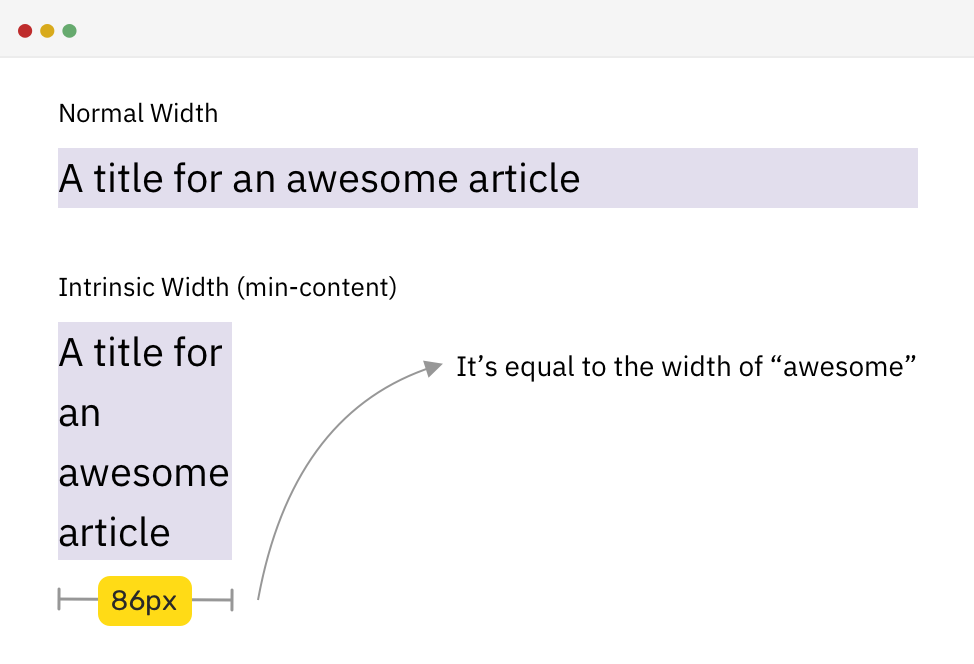Click the red close dot in the title bar
Viewport: 974px width, 664px height.
pyautogui.click(x=25, y=31)
